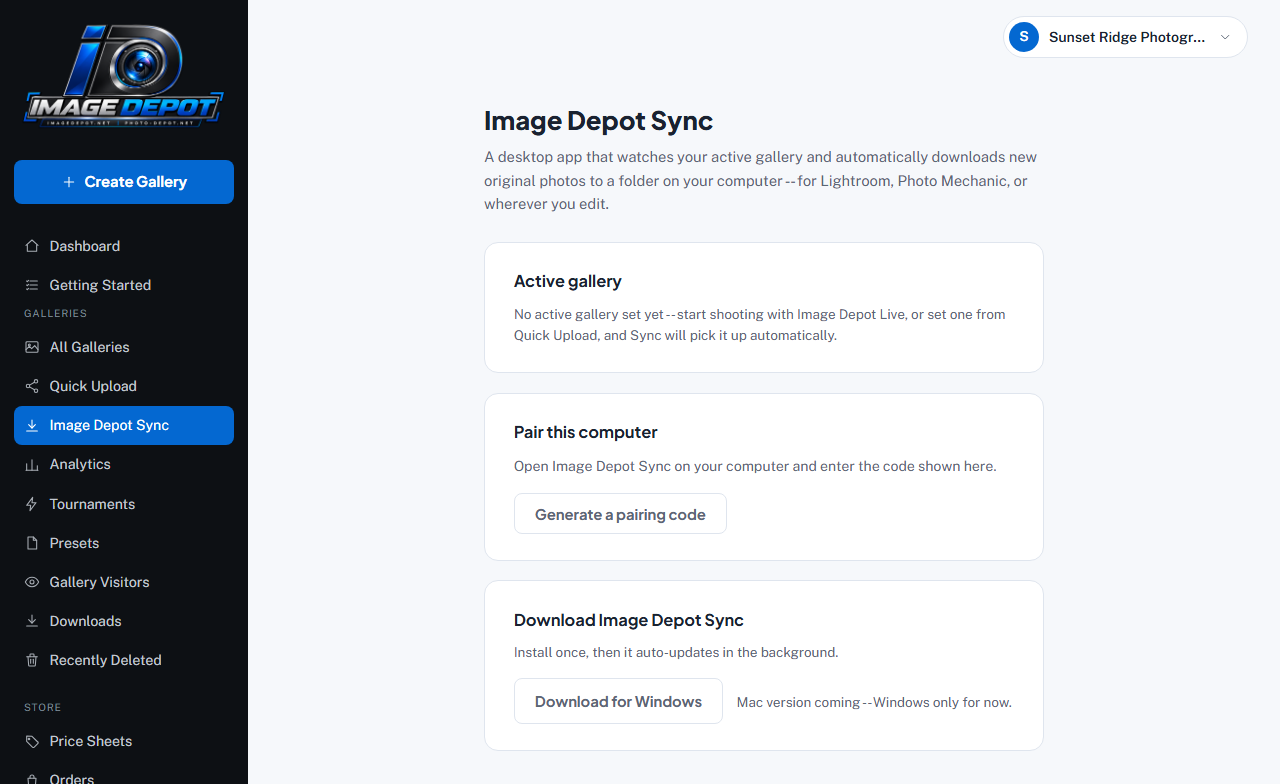The height and width of the screenshot is (784, 1280).
Task: Open the Downloads sidebar item
Action: pos(124,621)
